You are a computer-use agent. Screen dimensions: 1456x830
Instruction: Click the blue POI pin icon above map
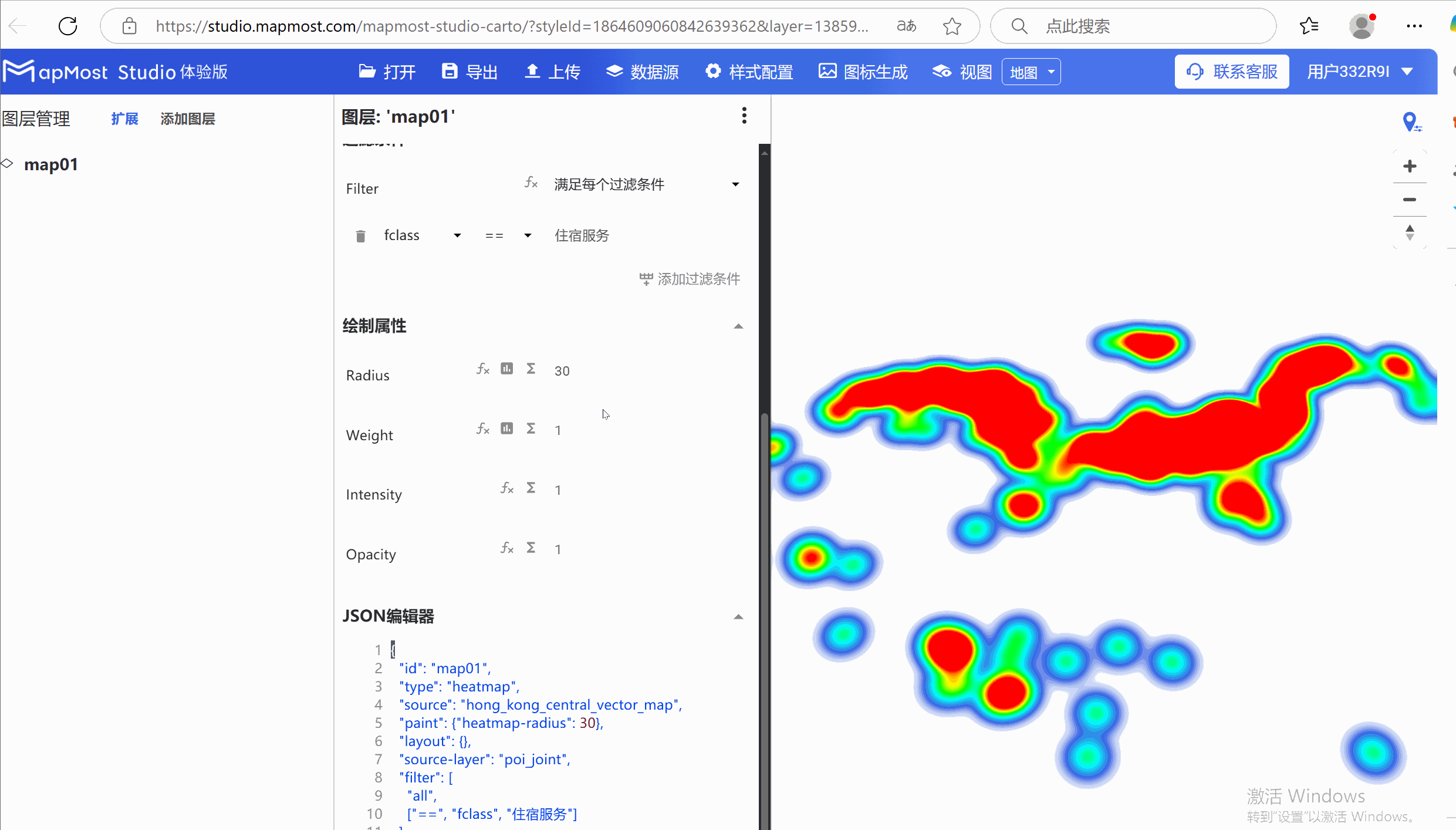click(x=1411, y=122)
